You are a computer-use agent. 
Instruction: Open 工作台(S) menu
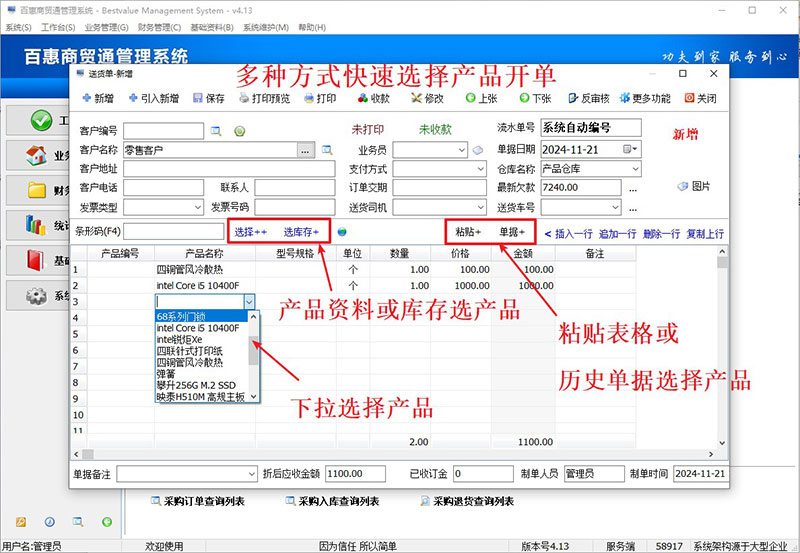click(58, 28)
